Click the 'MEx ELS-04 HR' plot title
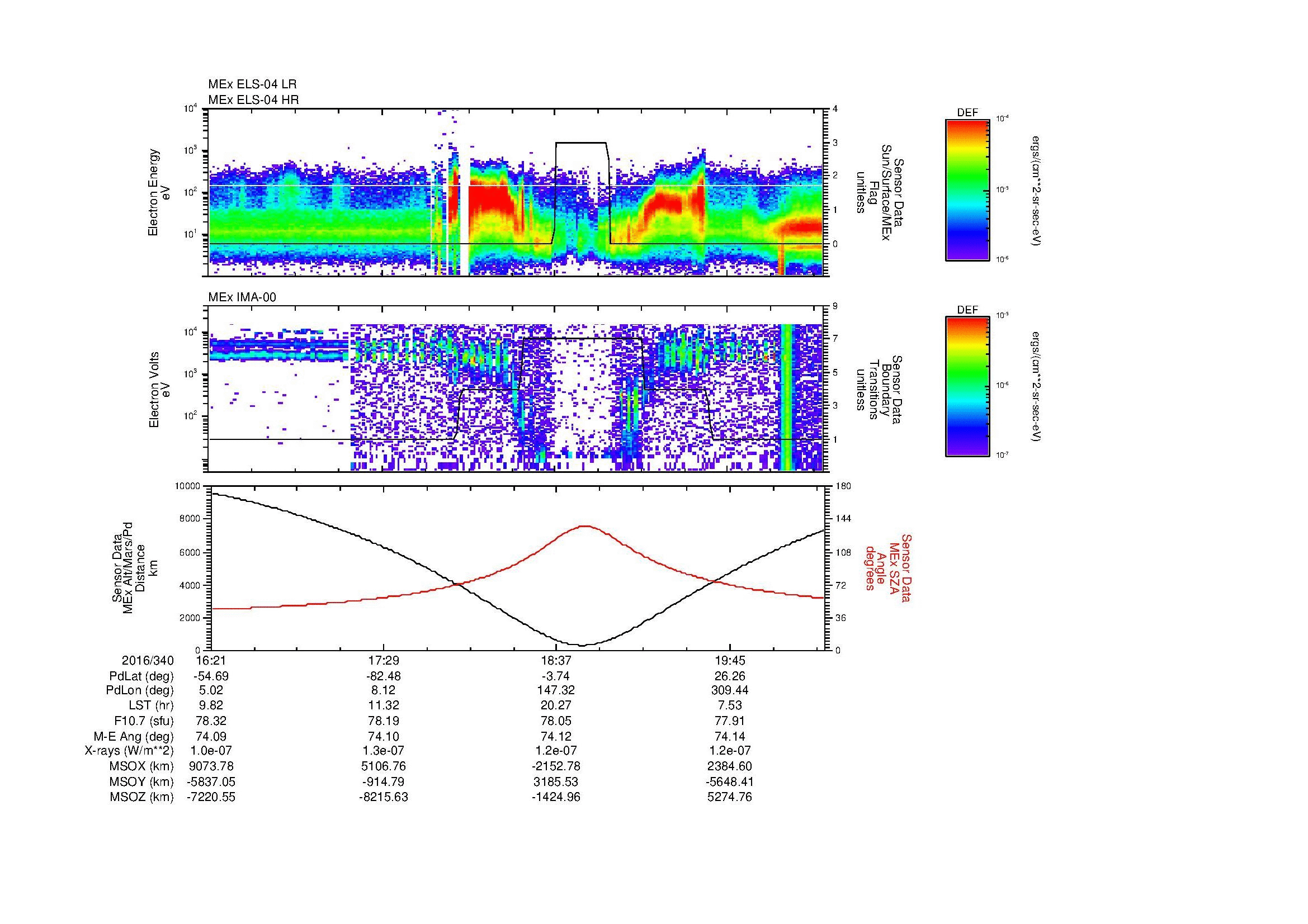Image resolution: width=1308 pixels, height=924 pixels. click(x=253, y=100)
